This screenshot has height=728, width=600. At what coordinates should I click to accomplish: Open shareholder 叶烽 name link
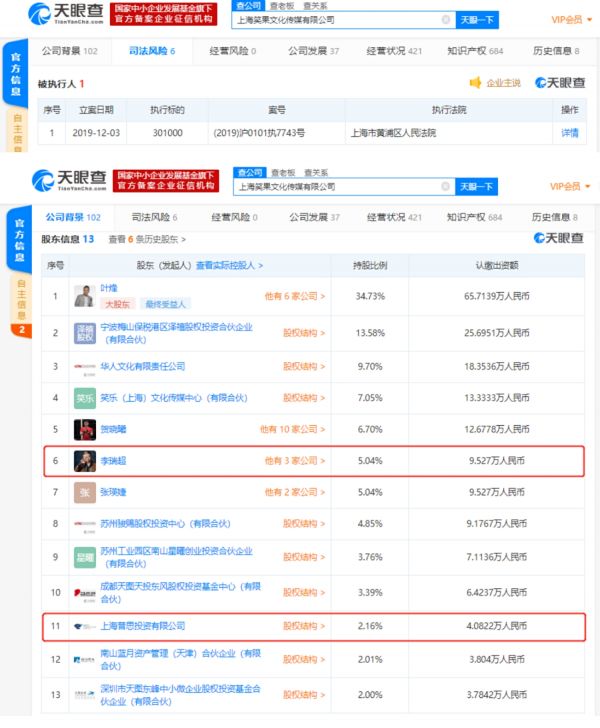[109, 288]
